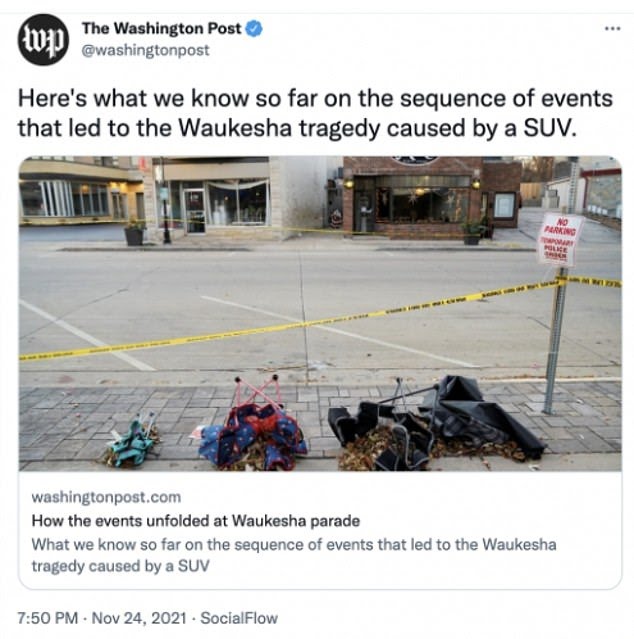Screen dimensions: 634x639
Task: Click the SocialFlow source label
Action: click(239, 618)
